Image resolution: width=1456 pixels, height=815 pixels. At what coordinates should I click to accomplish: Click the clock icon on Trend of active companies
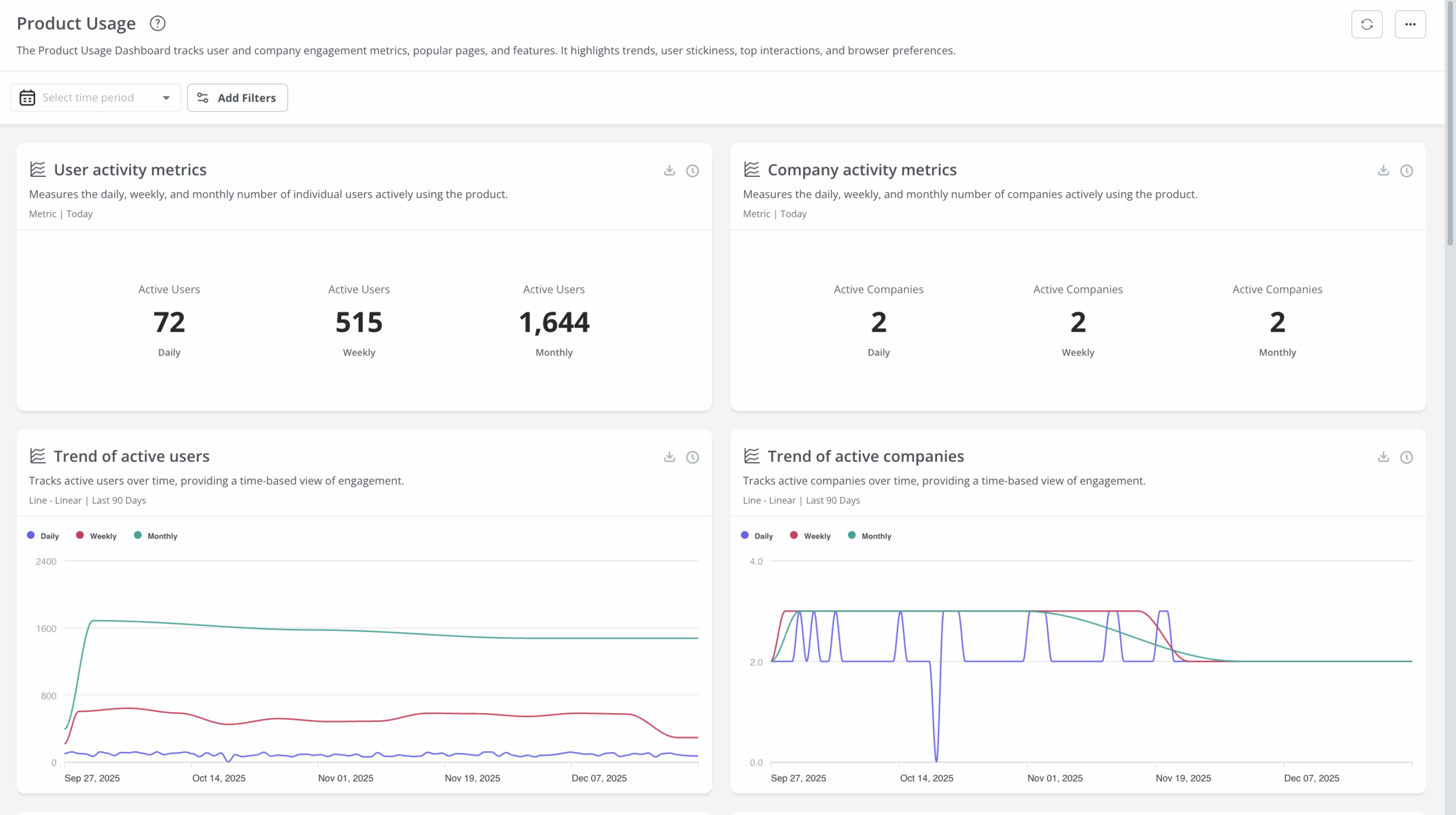1407,457
